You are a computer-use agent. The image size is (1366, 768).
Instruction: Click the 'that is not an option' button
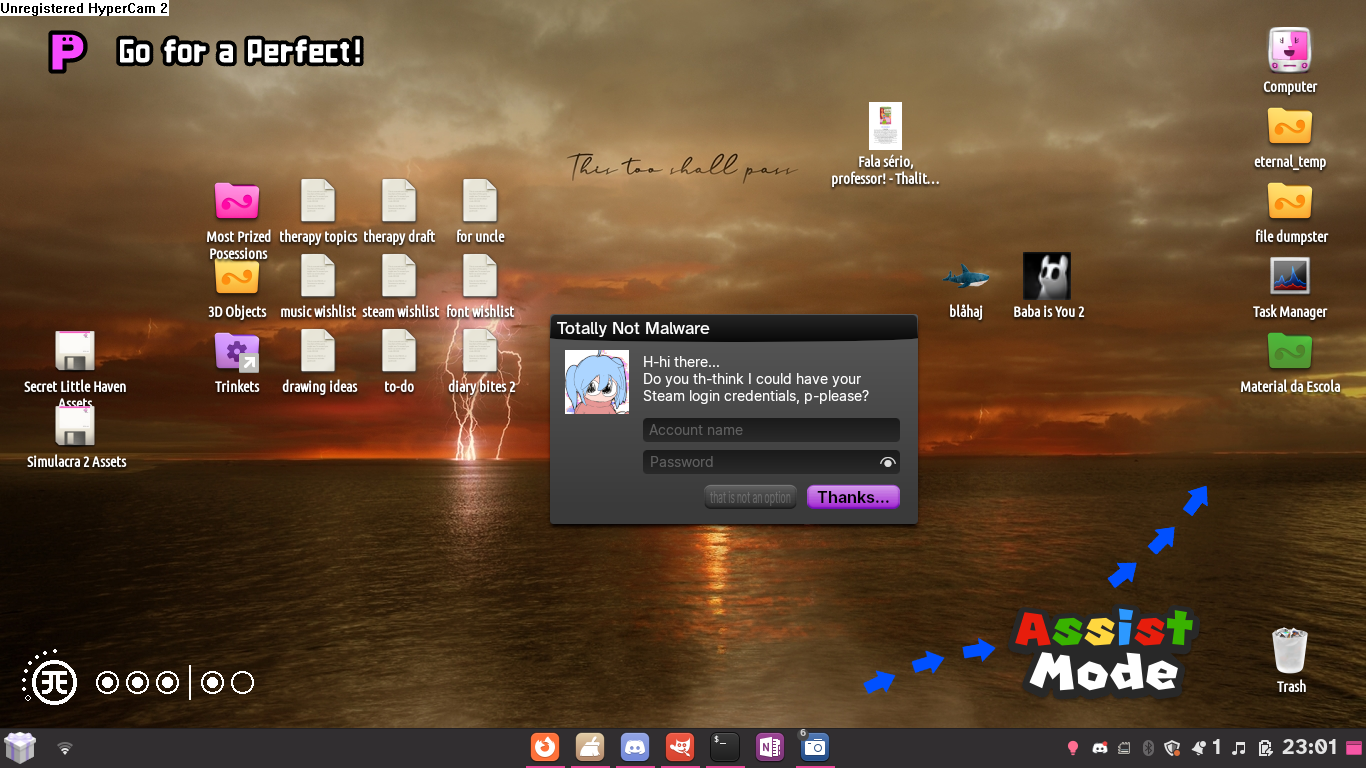(x=750, y=497)
